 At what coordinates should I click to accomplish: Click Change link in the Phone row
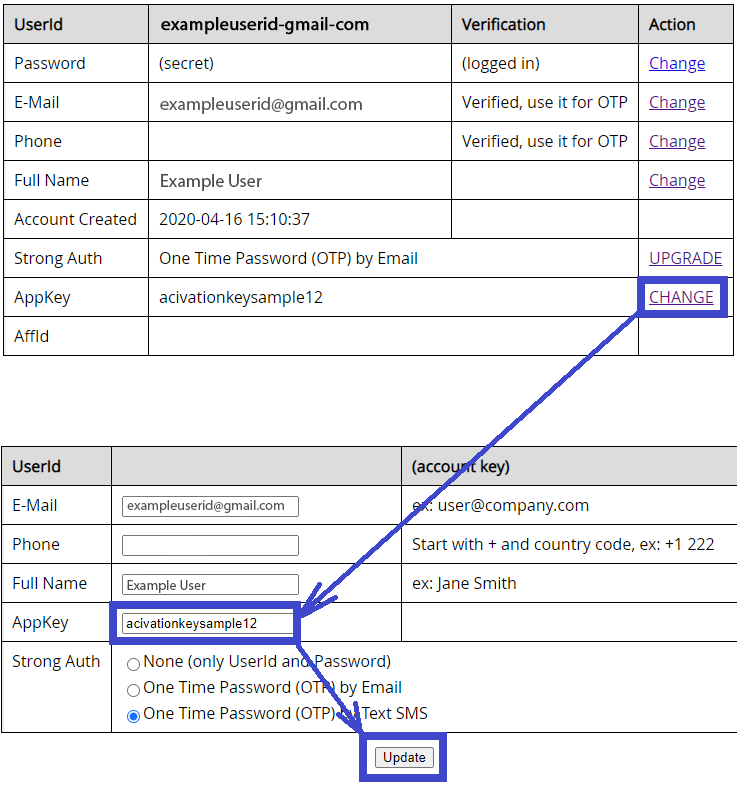676,141
